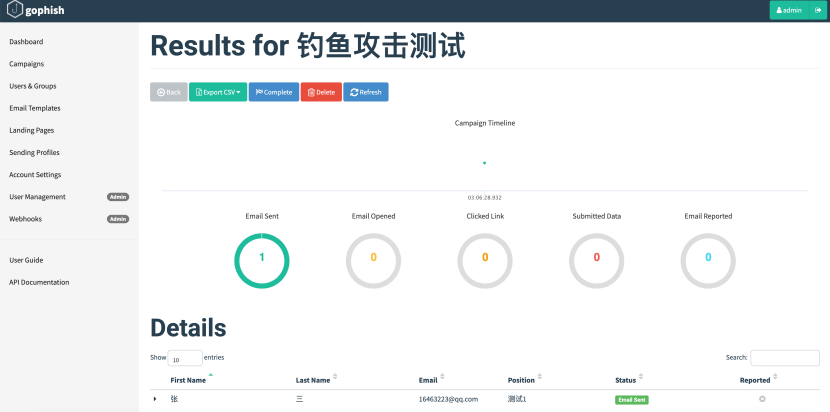Click the gophish logo icon
This screenshot has width=830, height=412.
pos(13,10)
